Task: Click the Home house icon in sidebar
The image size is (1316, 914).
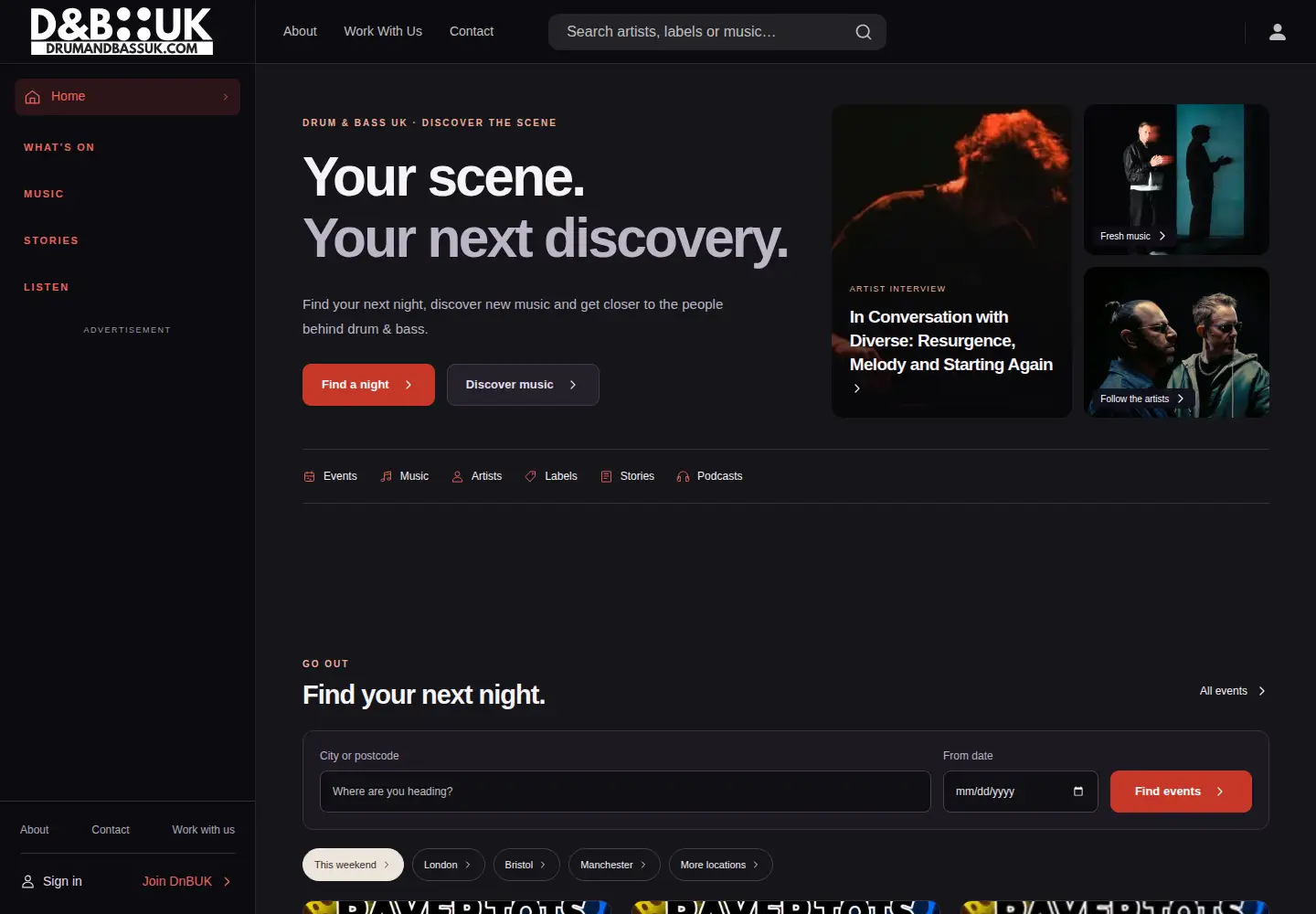Action: click(x=33, y=97)
